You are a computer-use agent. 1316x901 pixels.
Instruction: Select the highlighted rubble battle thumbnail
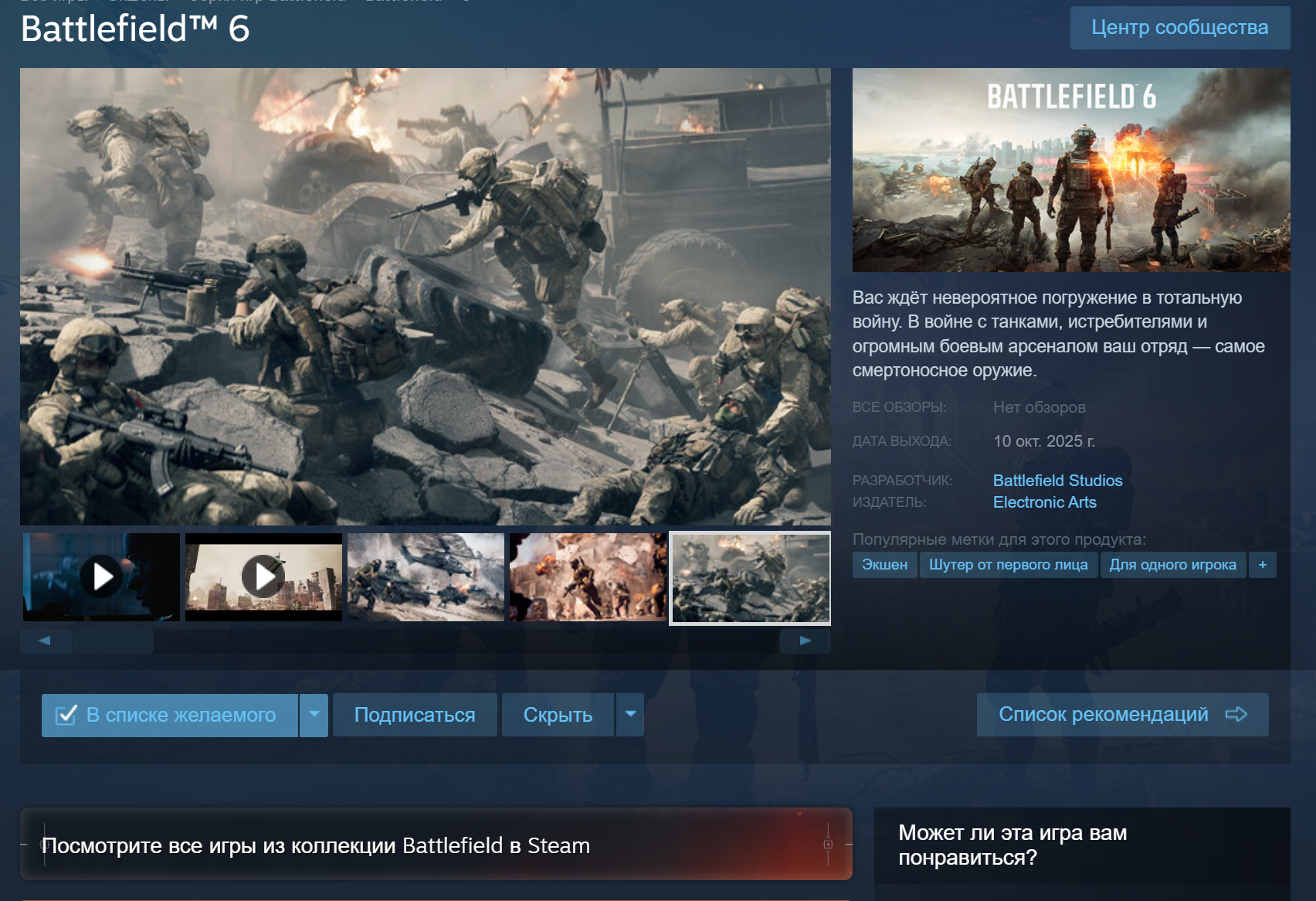[750, 578]
